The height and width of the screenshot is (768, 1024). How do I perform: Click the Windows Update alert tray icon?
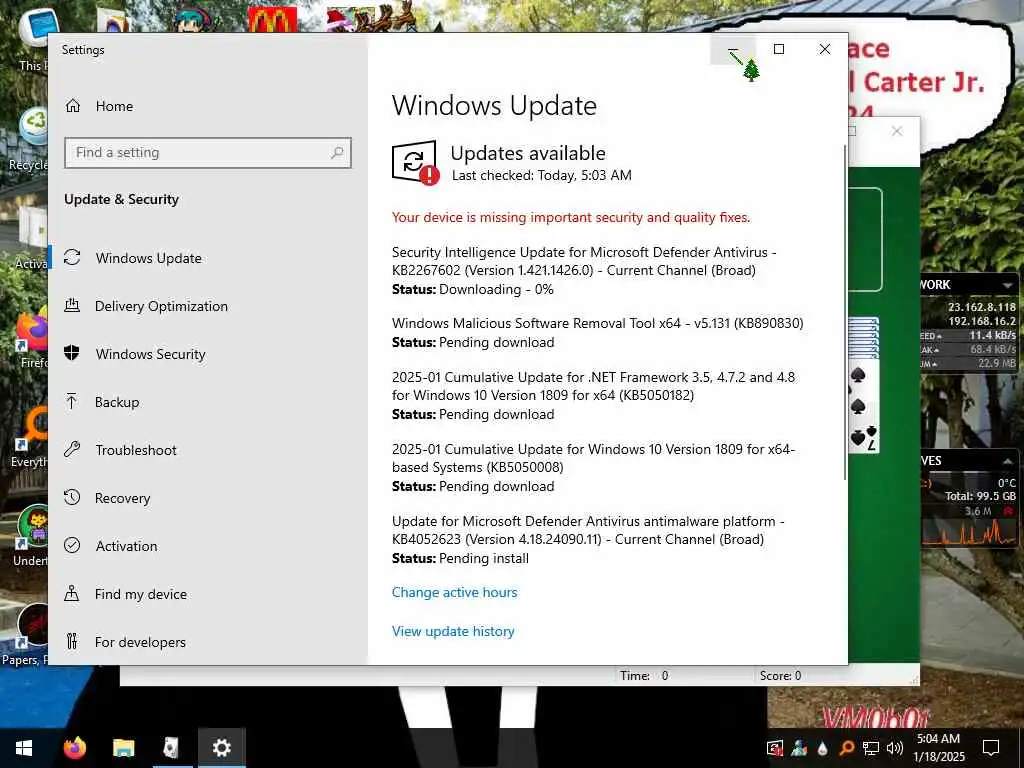point(775,748)
